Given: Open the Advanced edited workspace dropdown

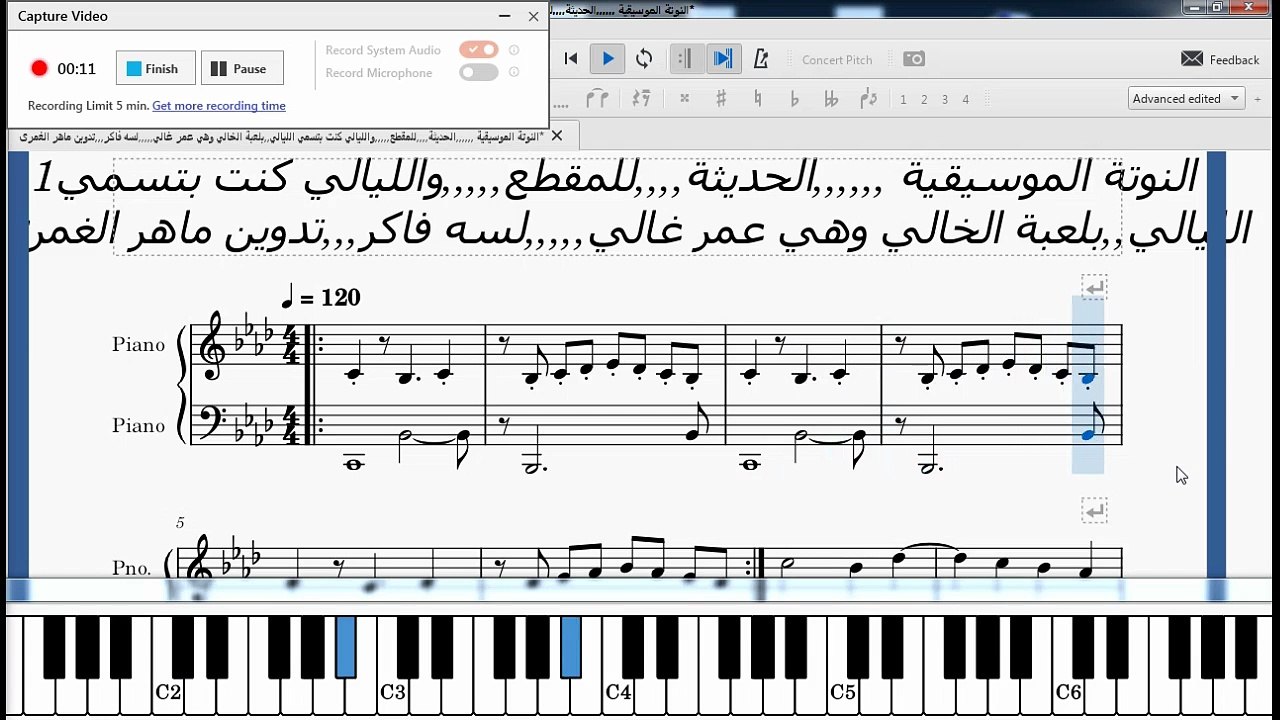Looking at the screenshot, I should click(1186, 98).
